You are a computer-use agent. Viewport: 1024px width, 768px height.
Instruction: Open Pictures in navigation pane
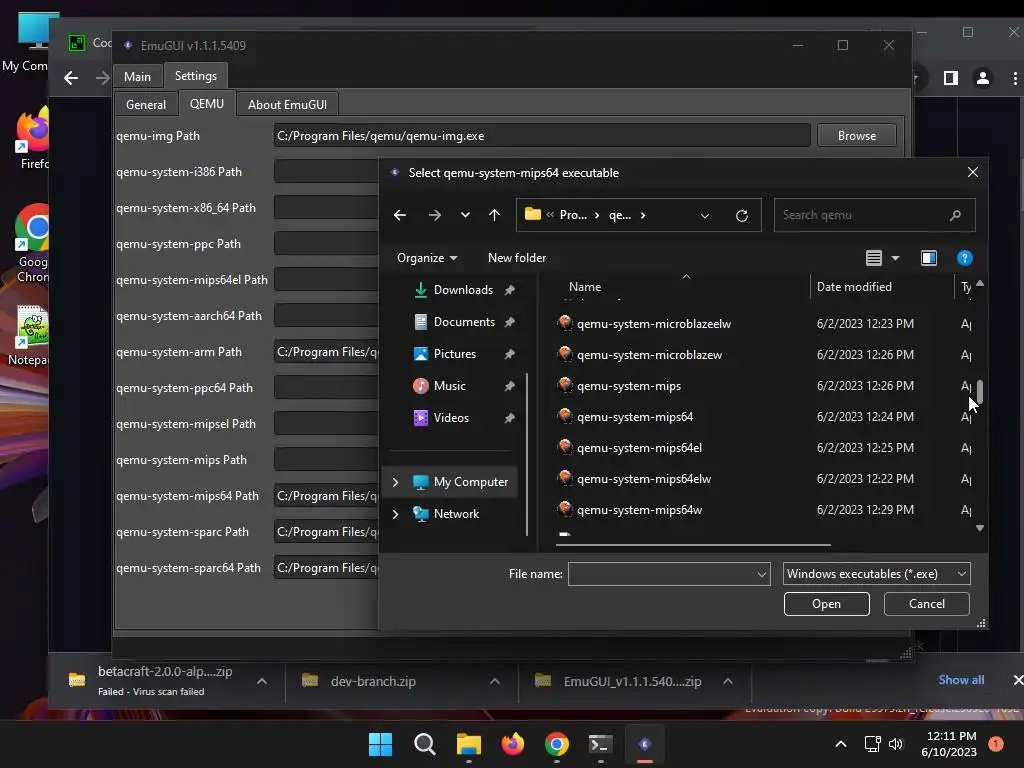click(455, 354)
